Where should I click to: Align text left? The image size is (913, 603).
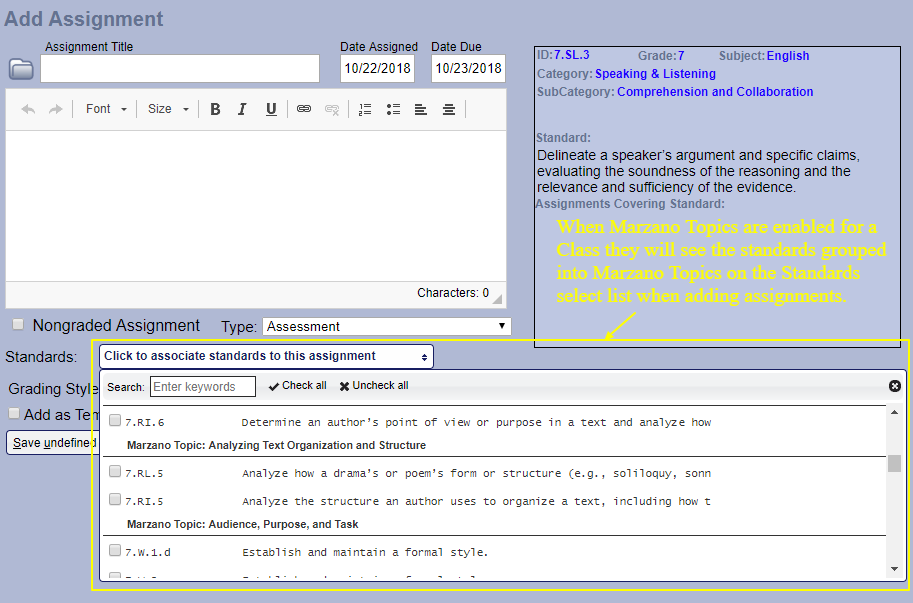pos(421,109)
